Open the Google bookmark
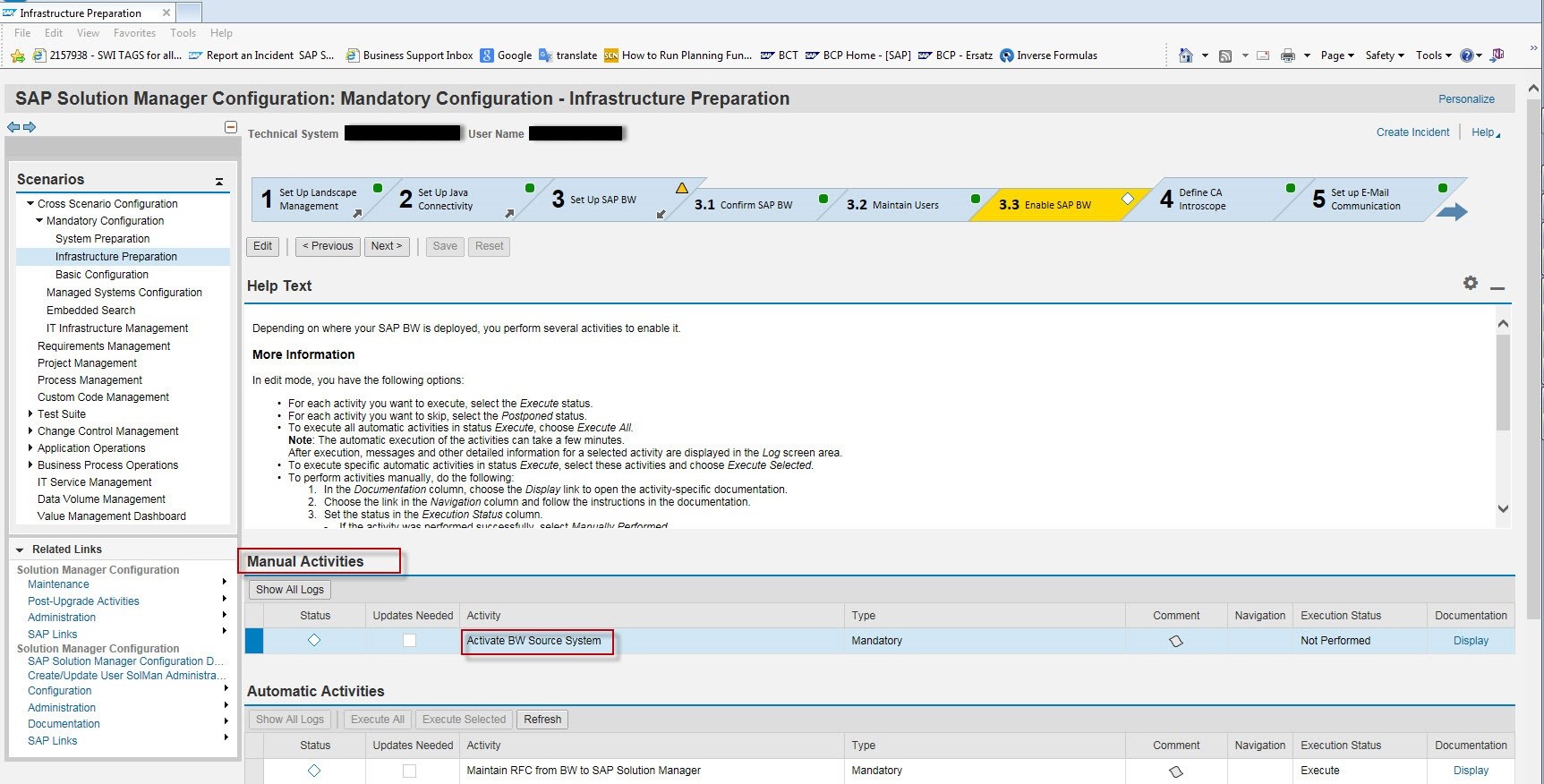The width and height of the screenshot is (1544, 784). coord(506,55)
